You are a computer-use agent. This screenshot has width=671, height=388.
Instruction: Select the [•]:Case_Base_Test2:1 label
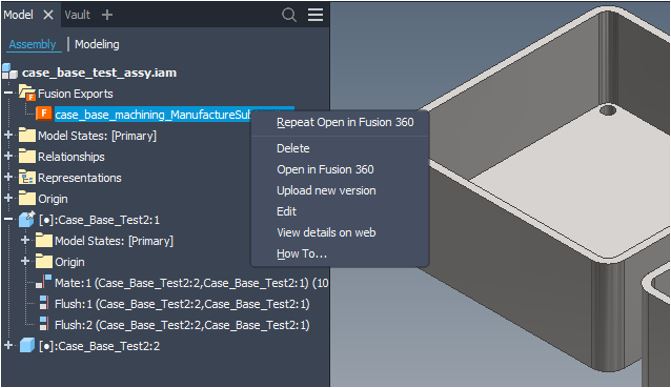pos(99,220)
